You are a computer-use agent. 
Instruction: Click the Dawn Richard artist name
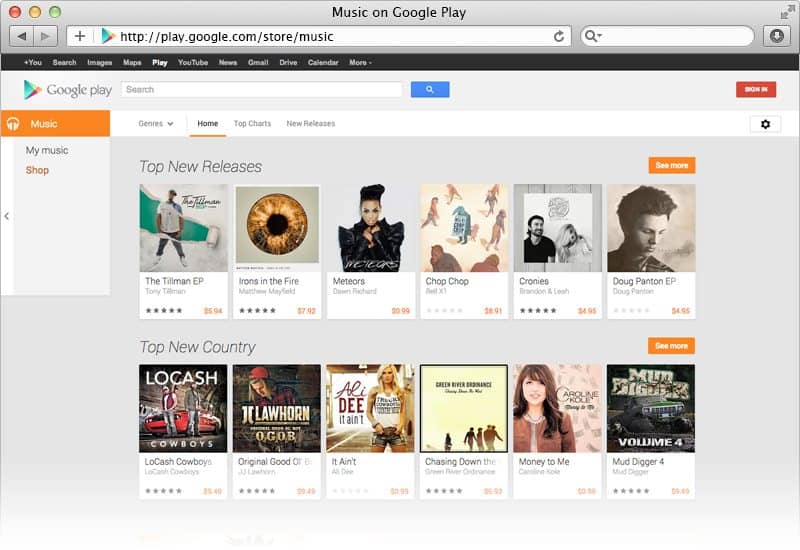point(355,291)
